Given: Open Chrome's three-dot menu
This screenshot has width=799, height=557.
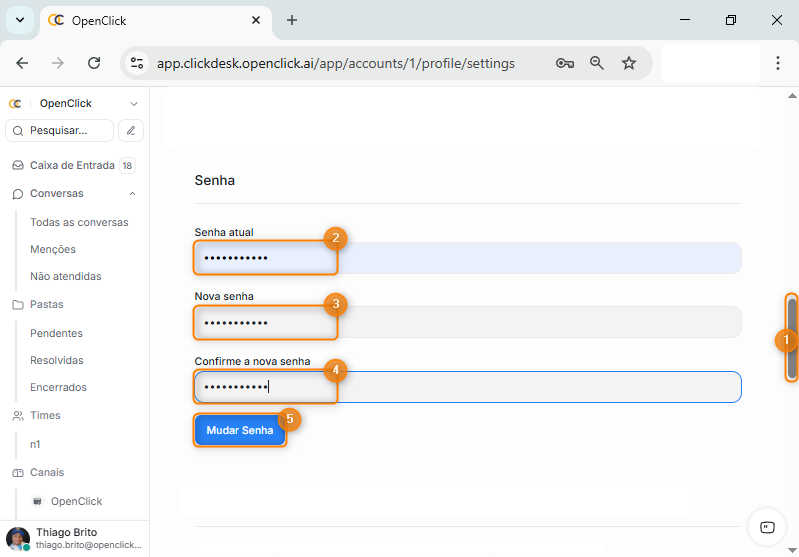Looking at the screenshot, I should 778,63.
